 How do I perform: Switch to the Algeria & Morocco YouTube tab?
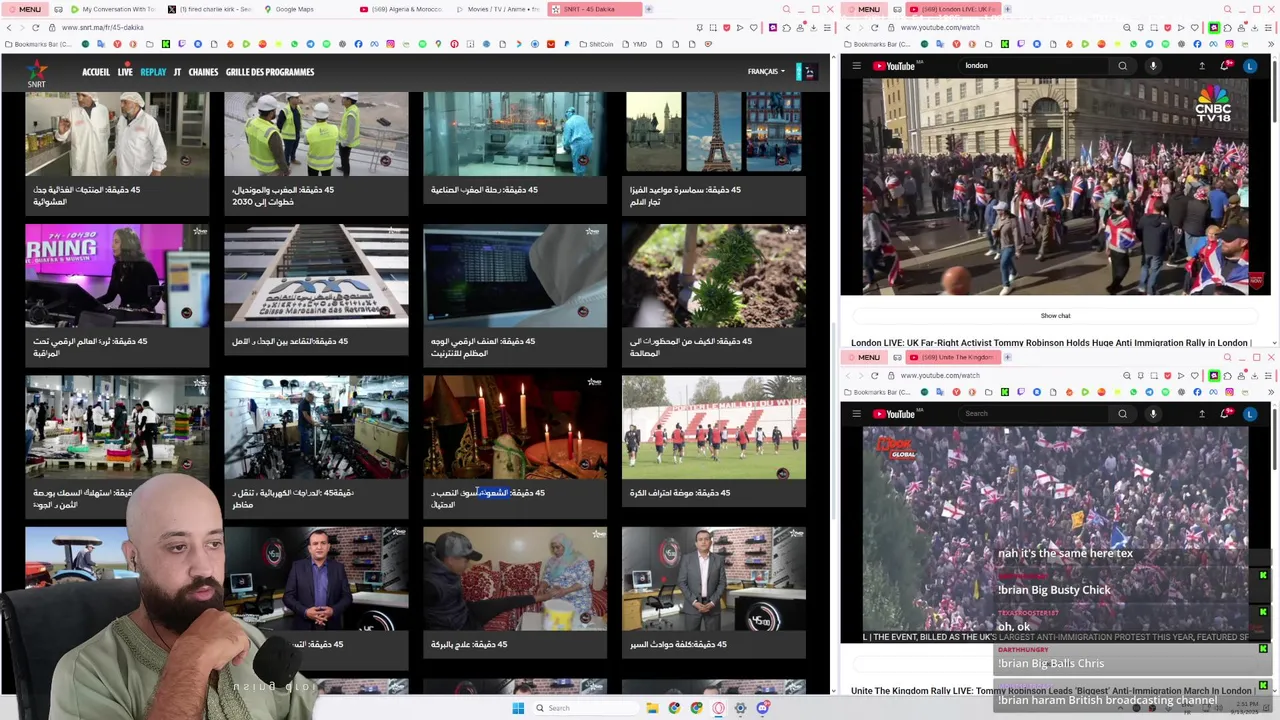pyautogui.click(x=400, y=9)
